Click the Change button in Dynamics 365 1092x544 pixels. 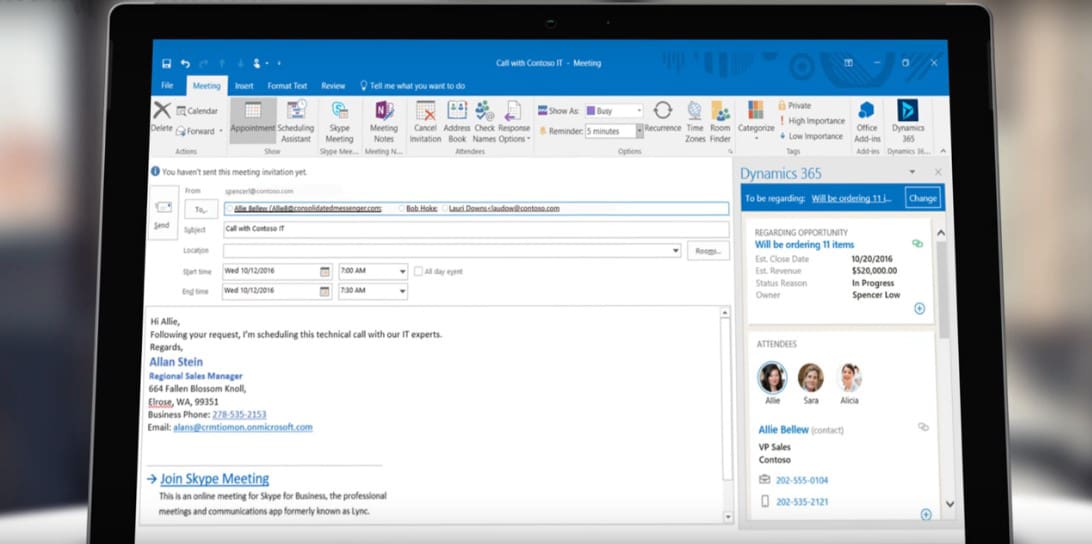pyautogui.click(x=923, y=199)
